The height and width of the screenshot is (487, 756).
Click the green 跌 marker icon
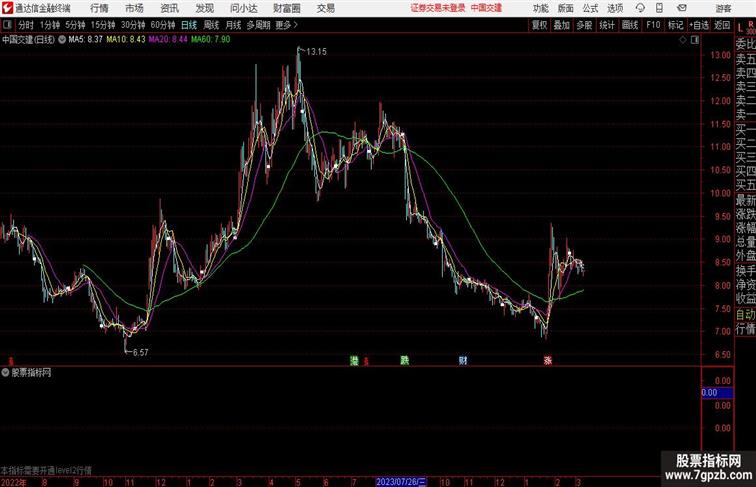coord(405,360)
